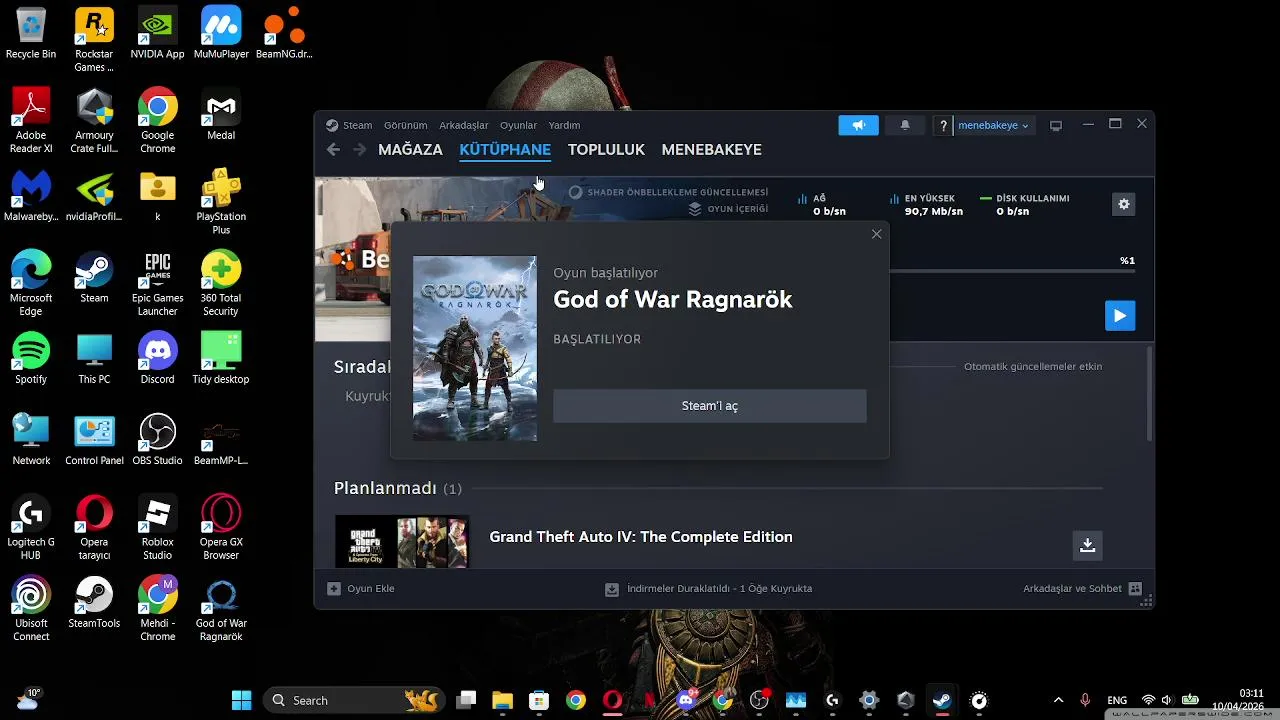
Task: Click the GTA IV game thumbnail
Action: coord(402,542)
